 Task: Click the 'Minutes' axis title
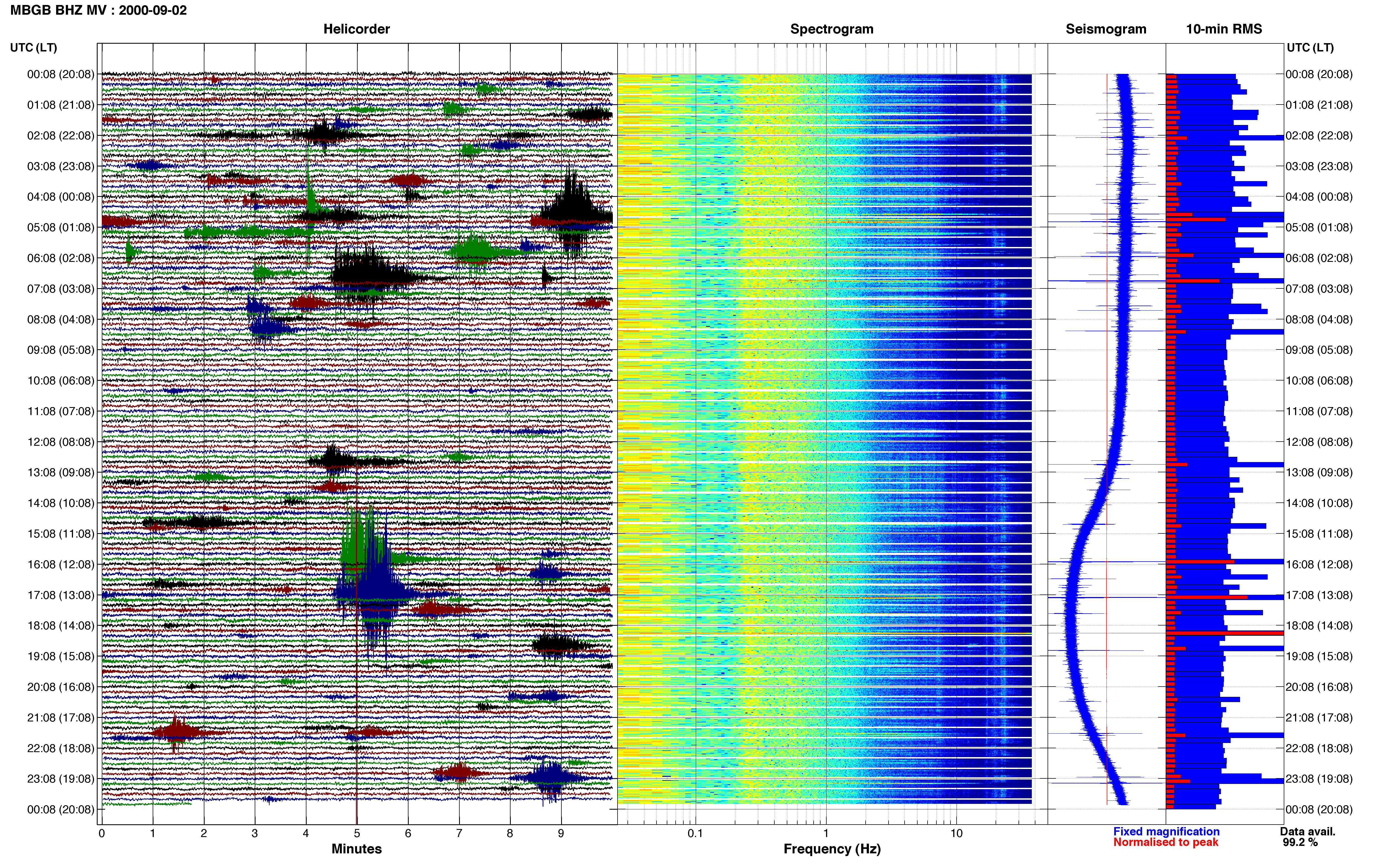click(x=356, y=848)
